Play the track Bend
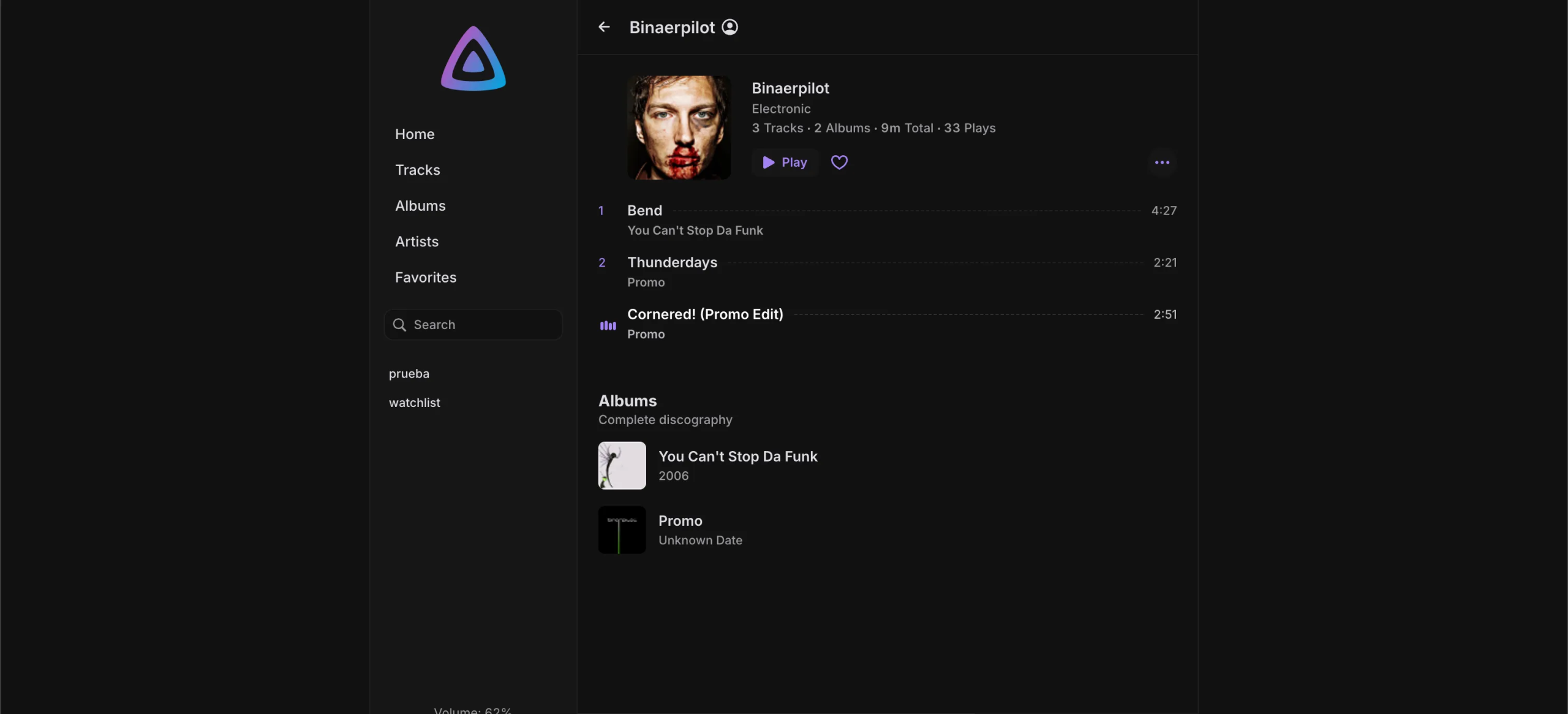The width and height of the screenshot is (1568, 714). [645, 211]
